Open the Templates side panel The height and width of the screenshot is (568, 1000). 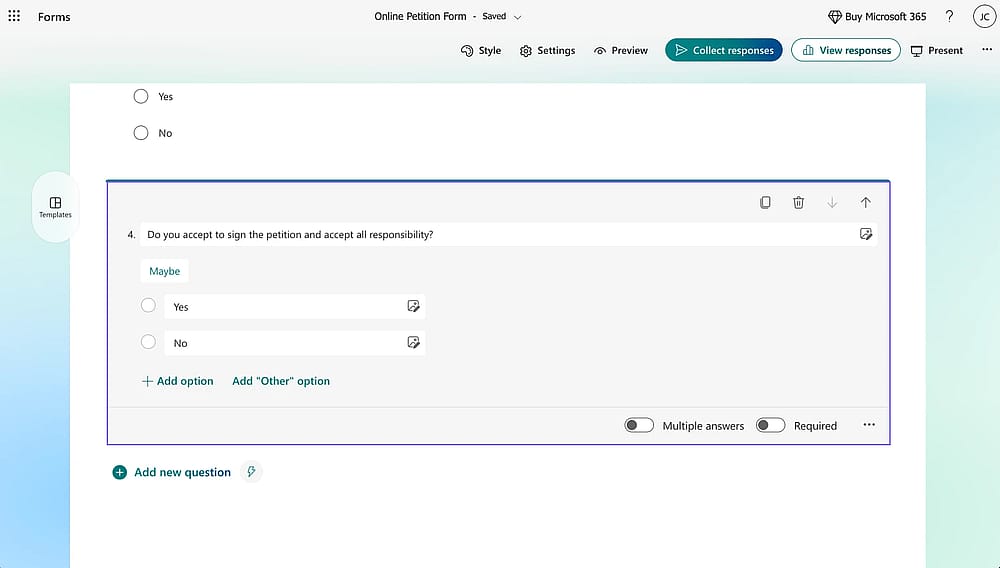pyautogui.click(x=55, y=207)
